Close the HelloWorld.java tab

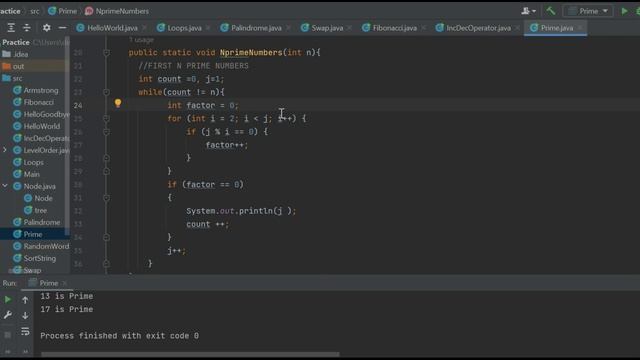tap(145, 28)
